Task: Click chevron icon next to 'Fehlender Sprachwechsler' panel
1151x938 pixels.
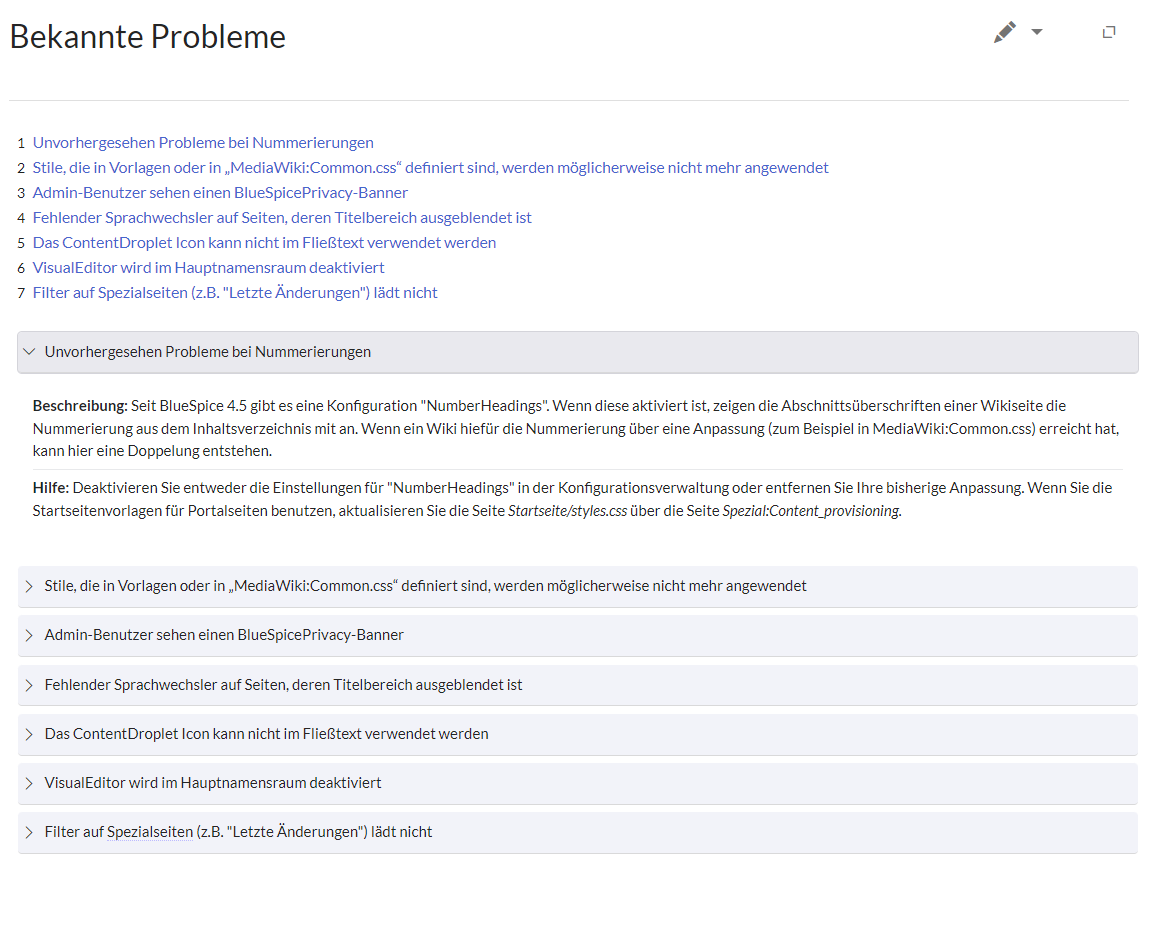Action: 29,685
